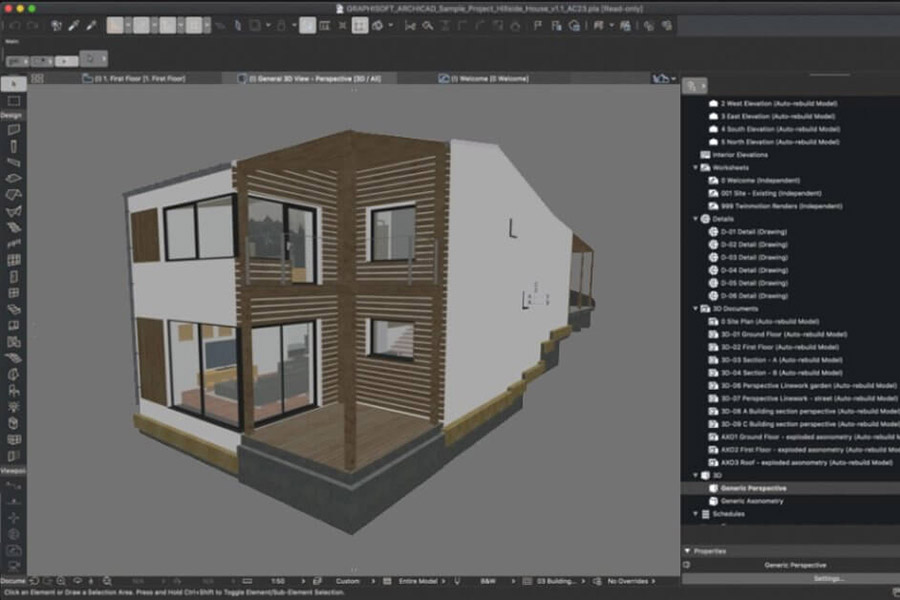Click the Settings... button in Properties
The height and width of the screenshot is (600, 900).
point(828,578)
